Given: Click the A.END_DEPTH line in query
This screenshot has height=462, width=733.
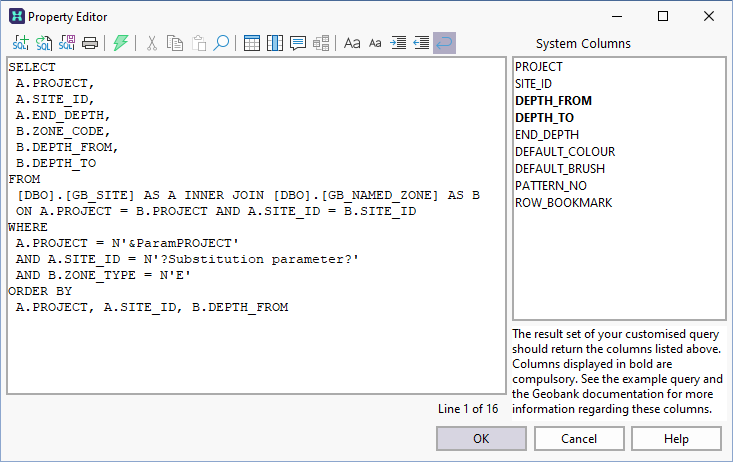Looking at the screenshot, I should click(x=63, y=115).
